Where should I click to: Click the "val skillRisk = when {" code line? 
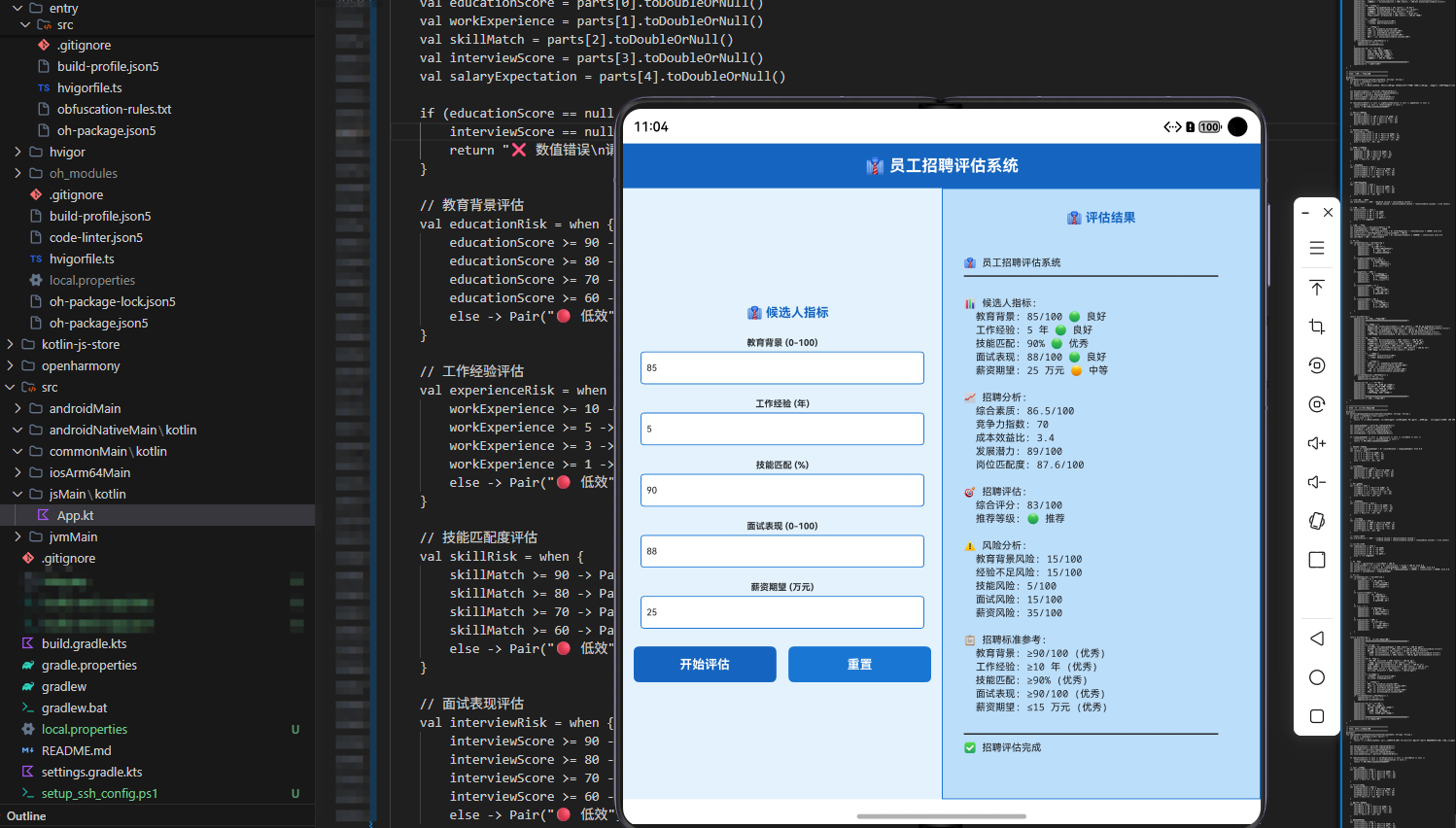(502, 557)
